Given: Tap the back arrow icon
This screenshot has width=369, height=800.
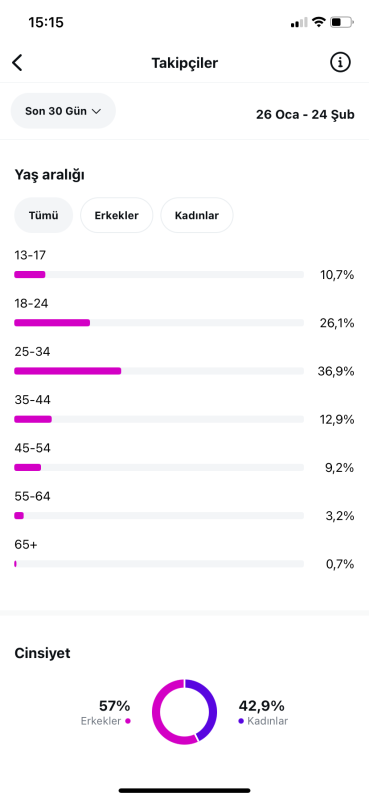Looking at the screenshot, I should pos(17,63).
